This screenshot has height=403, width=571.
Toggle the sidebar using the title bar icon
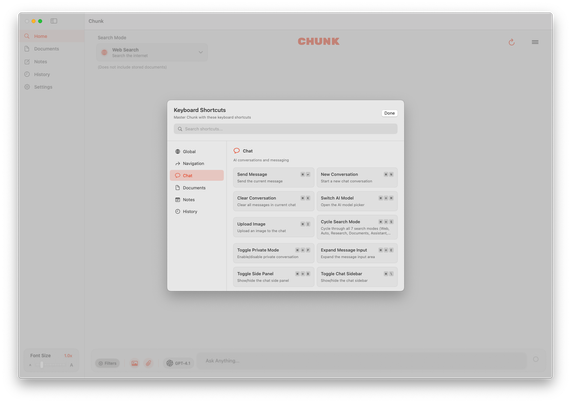[54, 21]
